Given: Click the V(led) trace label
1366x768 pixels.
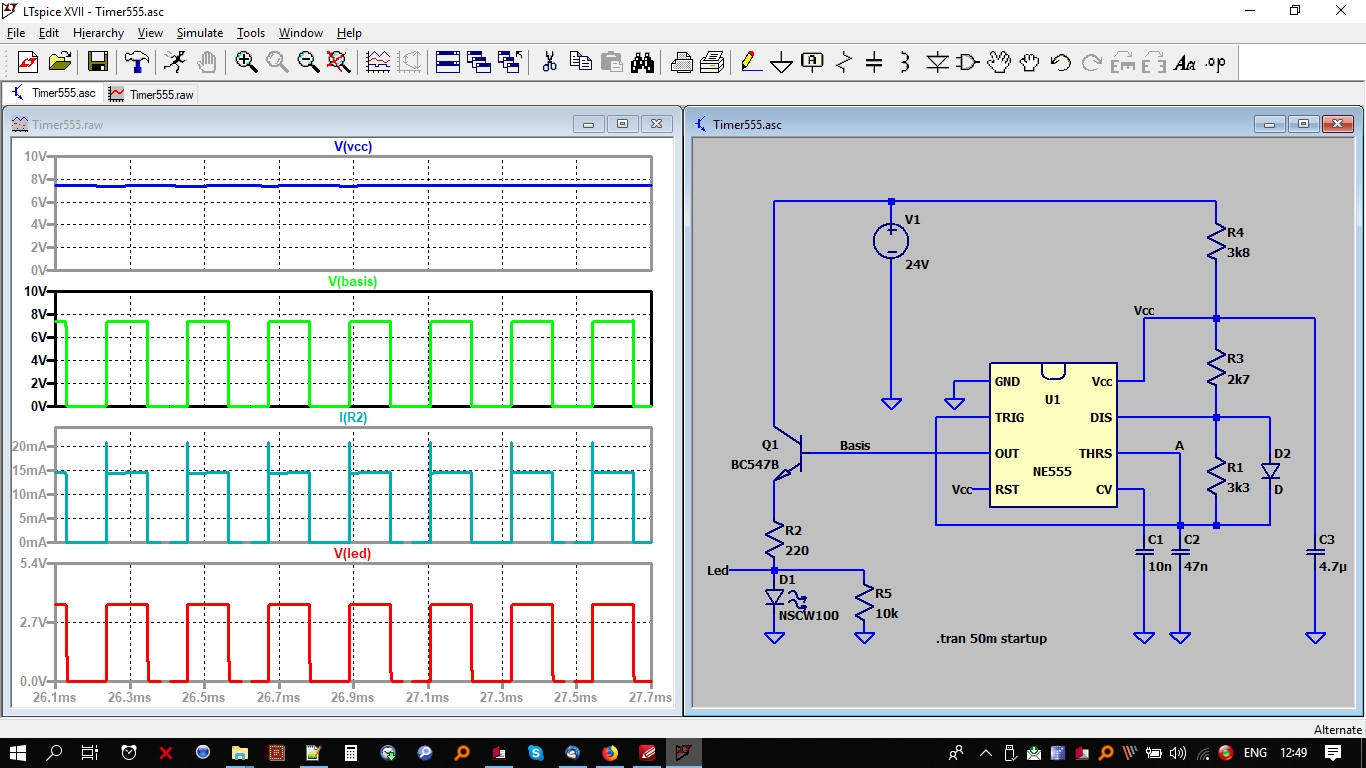Looking at the screenshot, I should pyautogui.click(x=352, y=553).
